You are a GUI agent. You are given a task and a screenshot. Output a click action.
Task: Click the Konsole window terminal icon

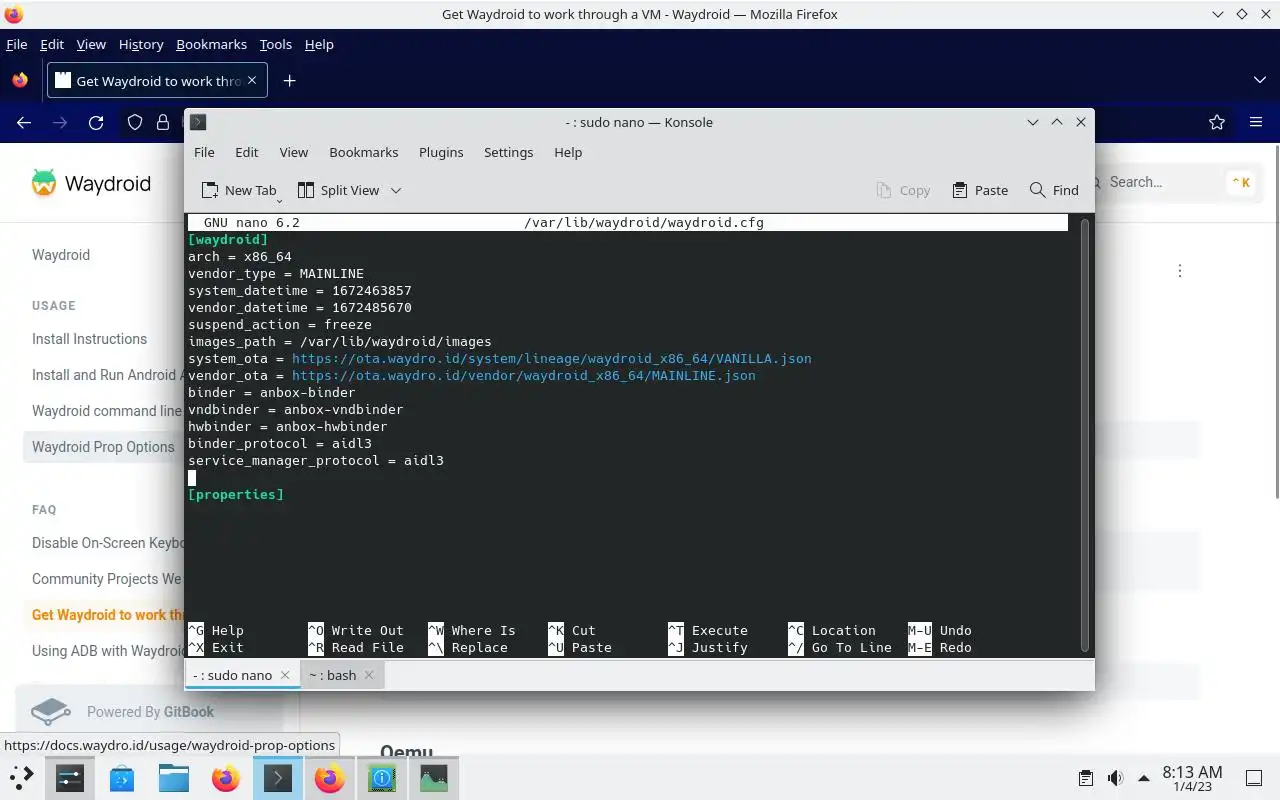pos(198,122)
